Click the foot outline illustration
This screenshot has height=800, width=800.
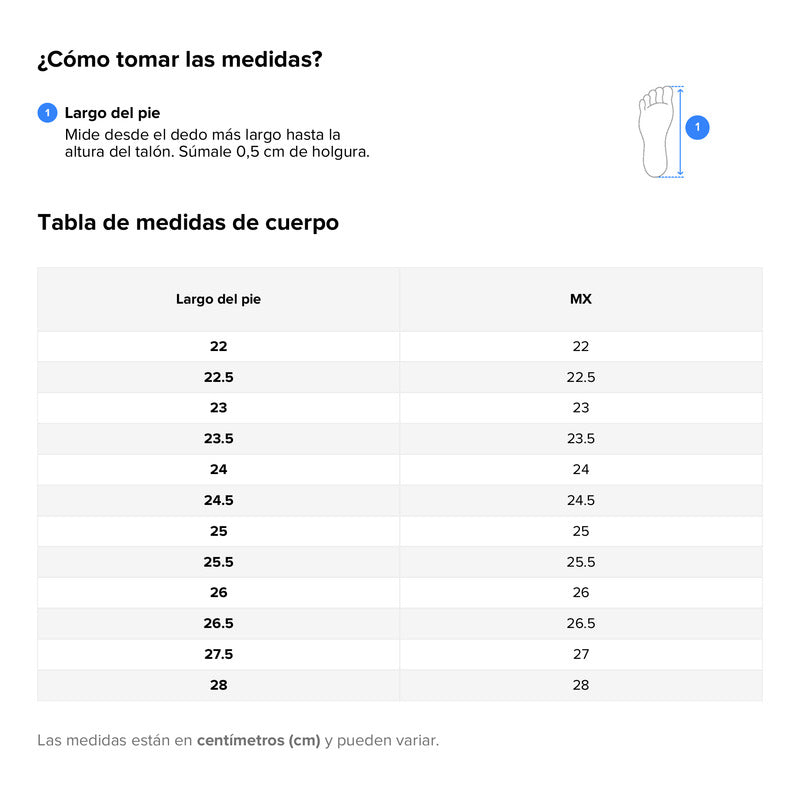[656, 131]
